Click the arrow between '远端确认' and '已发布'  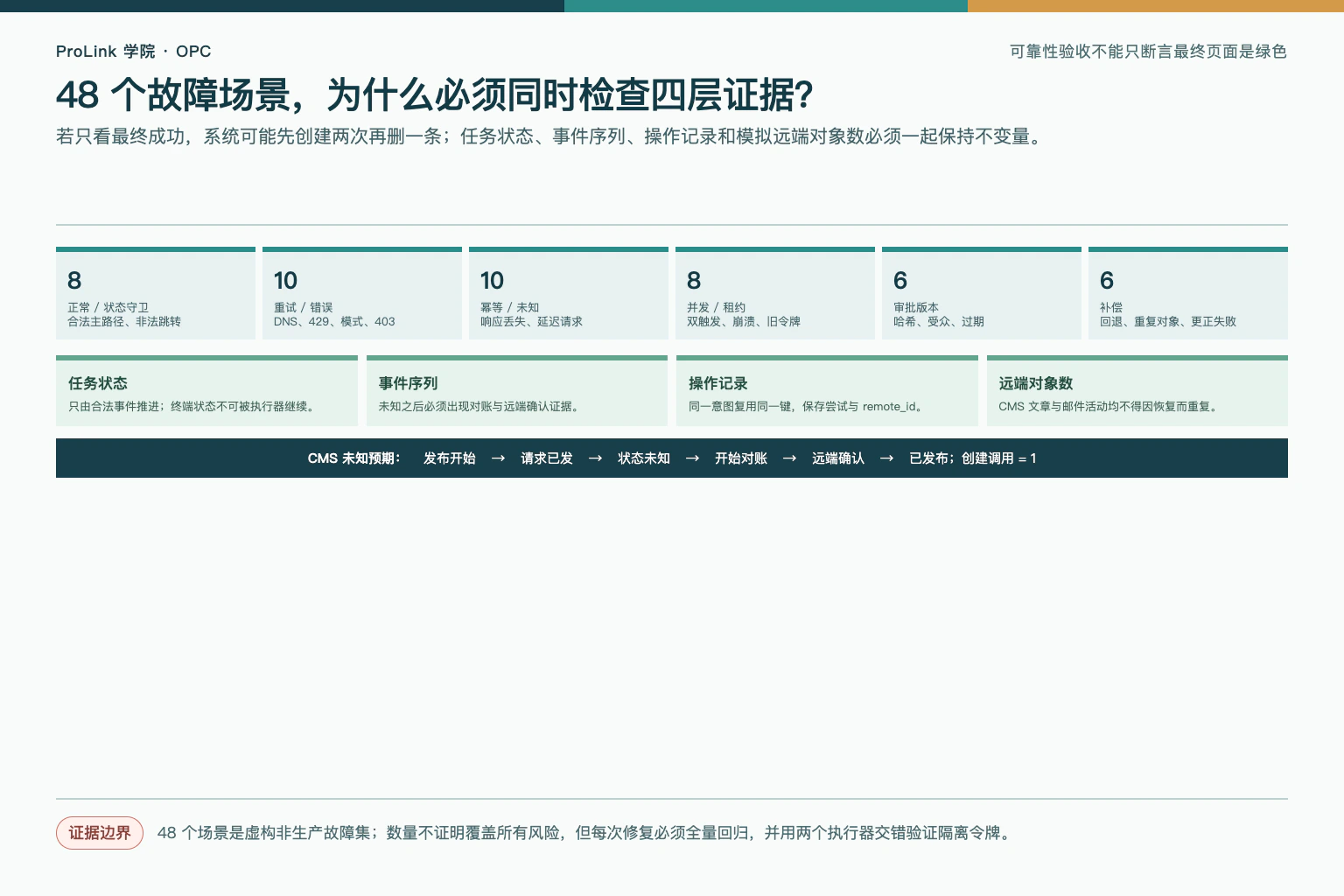pyautogui.click(x=887, y=458)
